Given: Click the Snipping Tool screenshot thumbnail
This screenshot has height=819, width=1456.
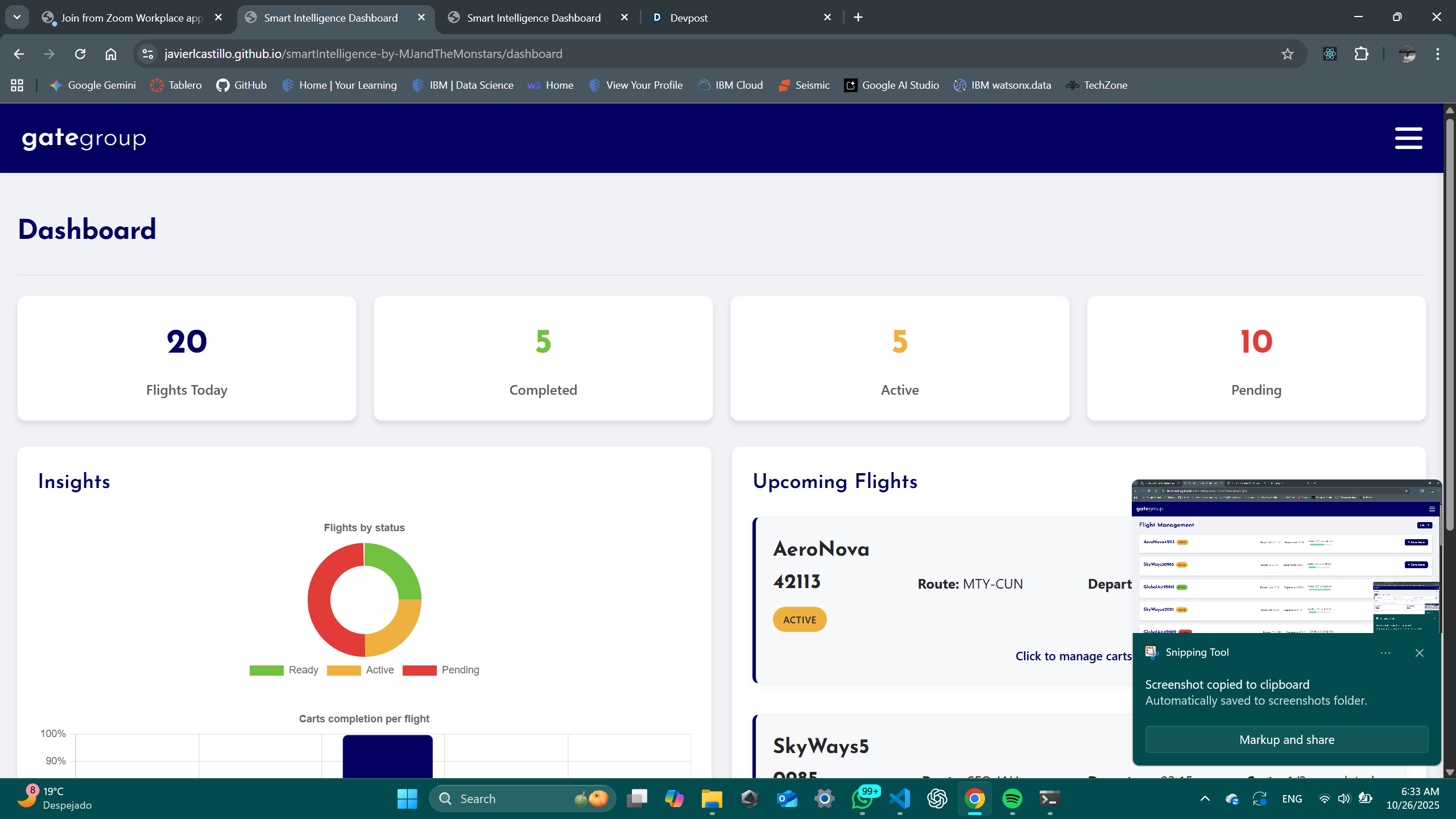Looking at the screenshot, I should pos(1287,556).
